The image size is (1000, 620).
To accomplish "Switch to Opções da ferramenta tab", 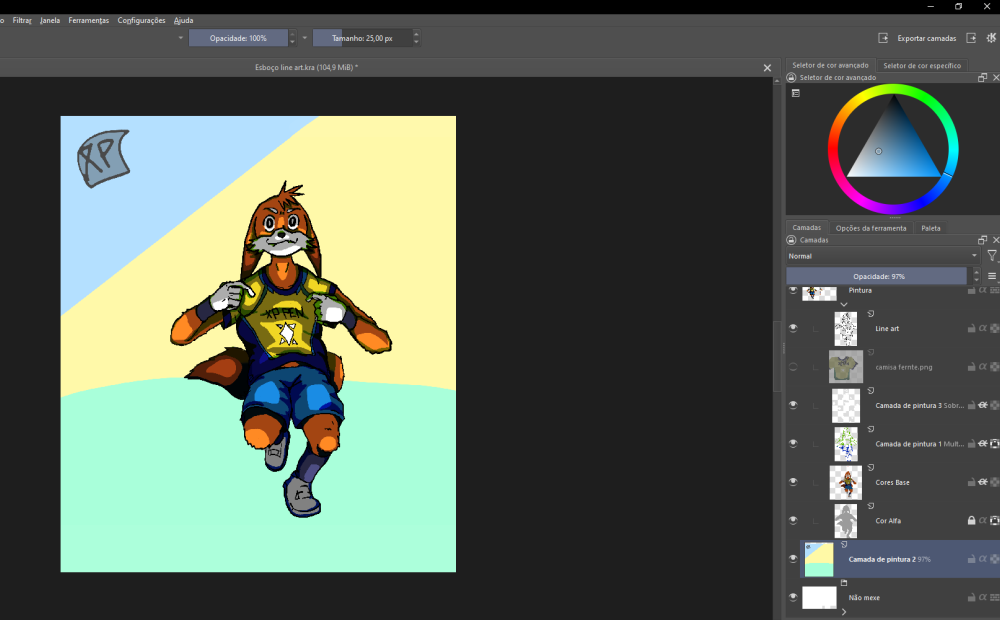I will [x=871, y=228].
